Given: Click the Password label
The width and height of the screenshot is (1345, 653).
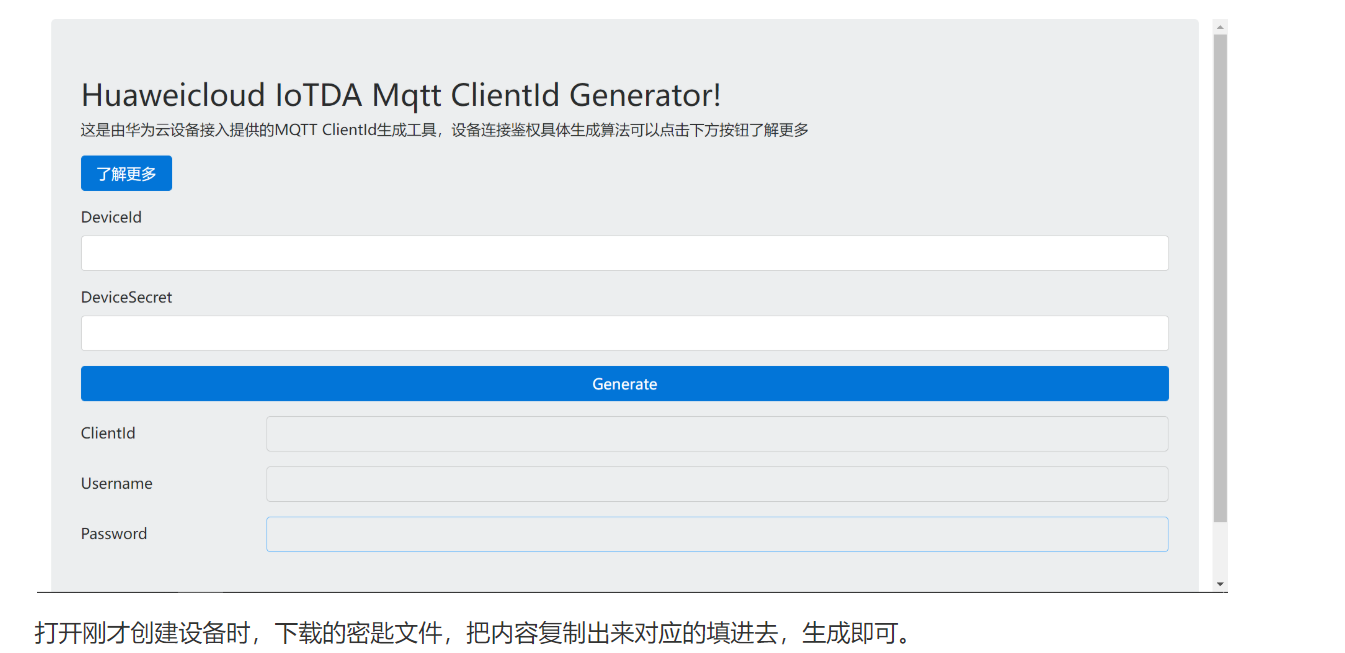Looking at the screenshot, I should tap(114, 533).
